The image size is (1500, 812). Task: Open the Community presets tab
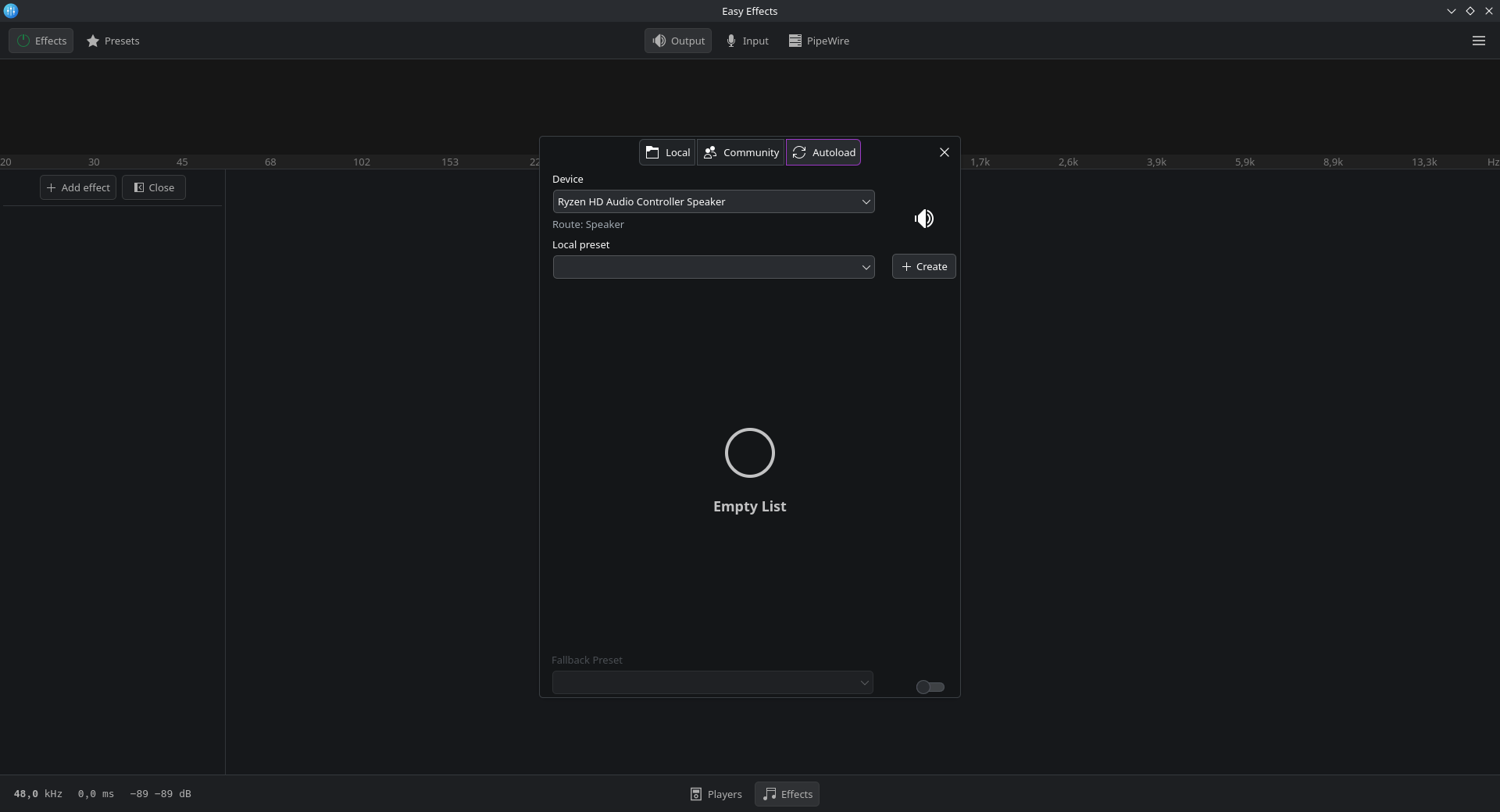(741, 152)
